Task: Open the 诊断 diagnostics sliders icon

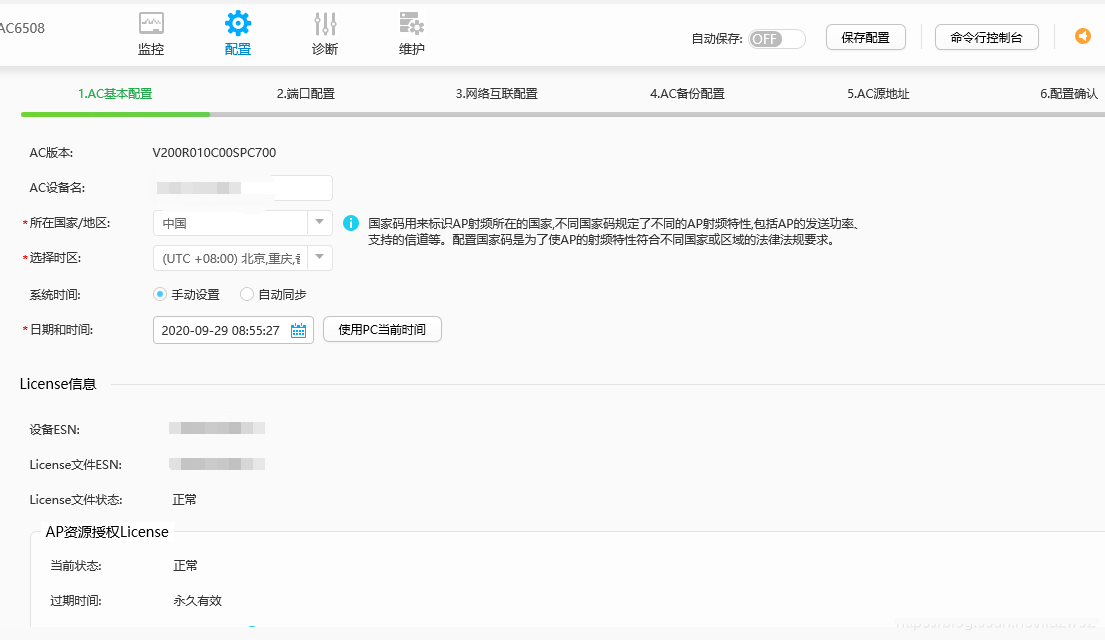Action: pos(325,23)
